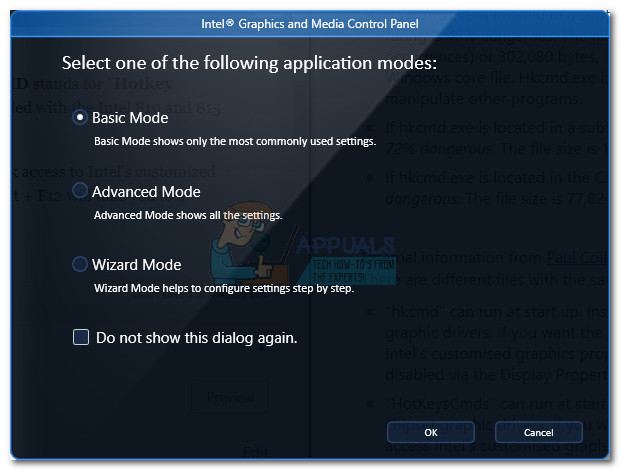The width and height of the screenshot is (621, 471).
Task: Select the Basic Mode radio button
Action: tap(80, 118)
